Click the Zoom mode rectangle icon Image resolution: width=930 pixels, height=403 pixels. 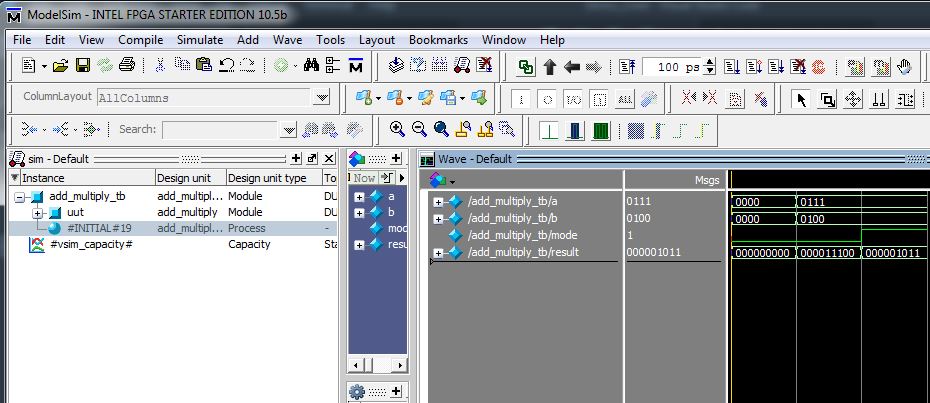point(827,99)
